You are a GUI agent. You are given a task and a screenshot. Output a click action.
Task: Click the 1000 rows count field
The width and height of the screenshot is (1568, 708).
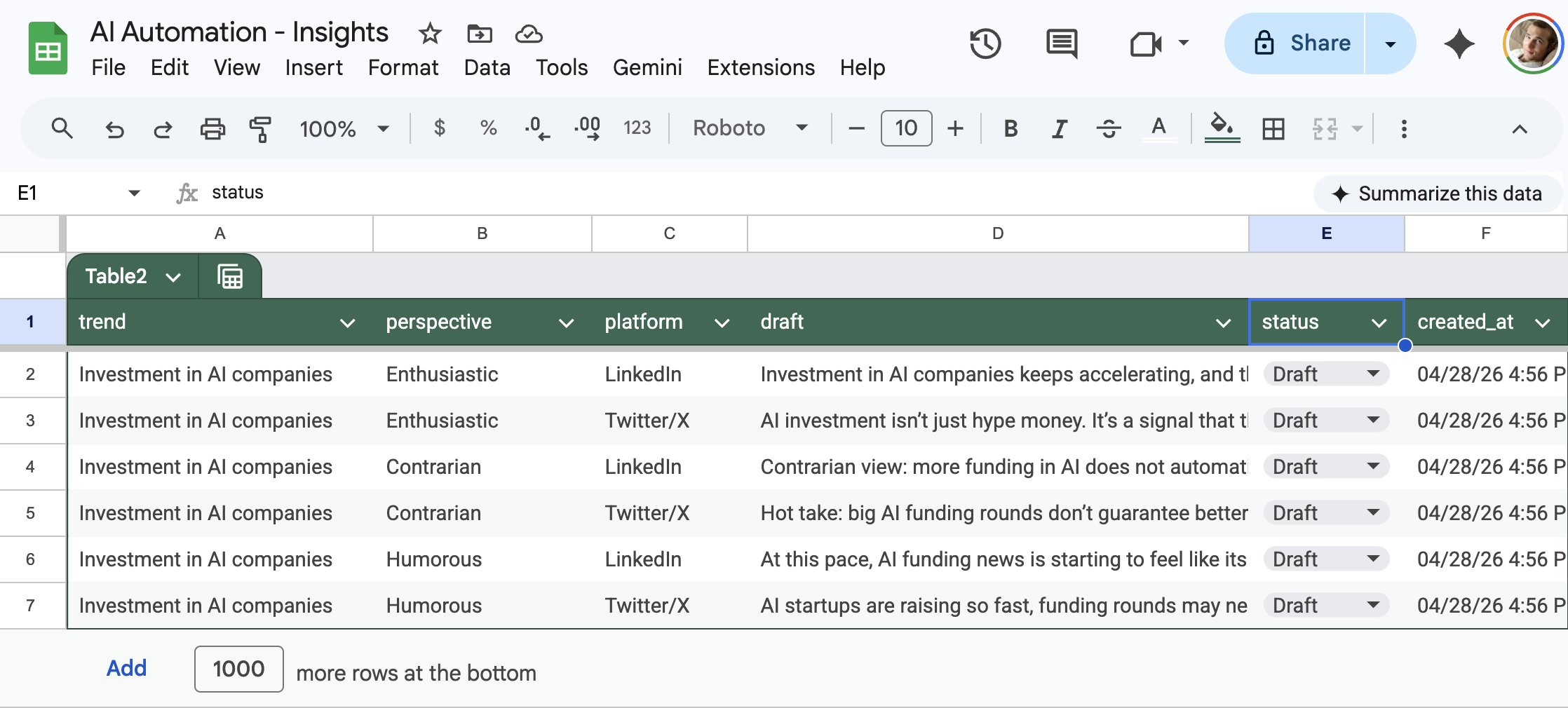tap(238, 669)
